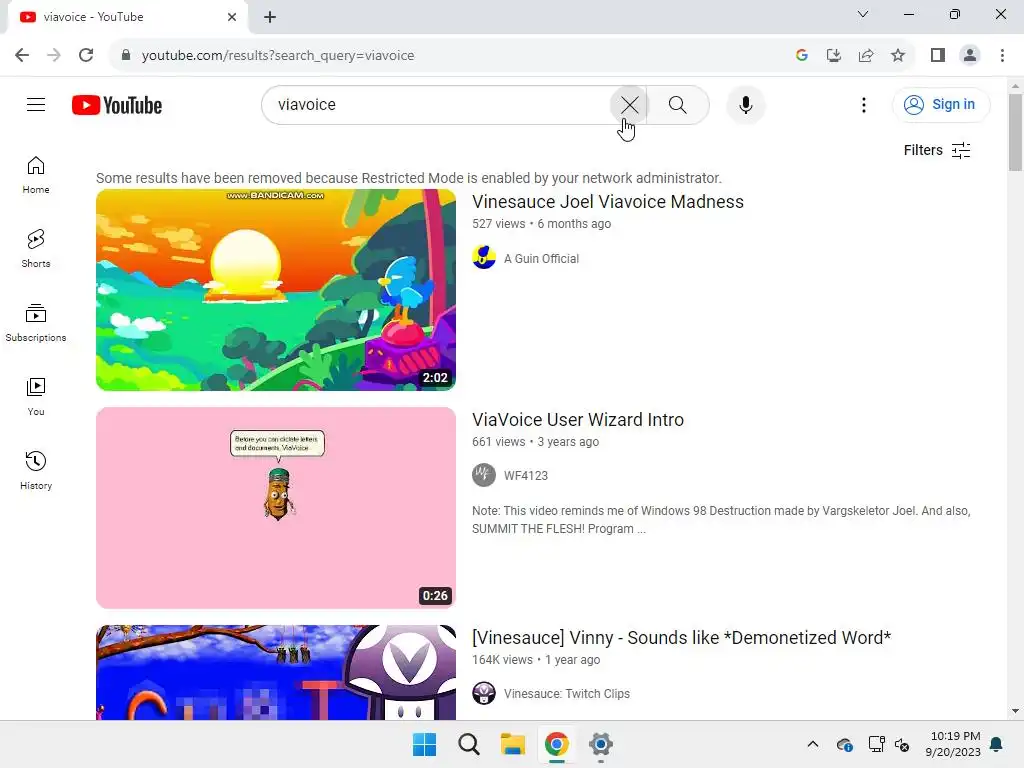Open the Chrome profile icon
Image resolution: width=1024 pixels, height=768 pixels.
click(970, 56)
